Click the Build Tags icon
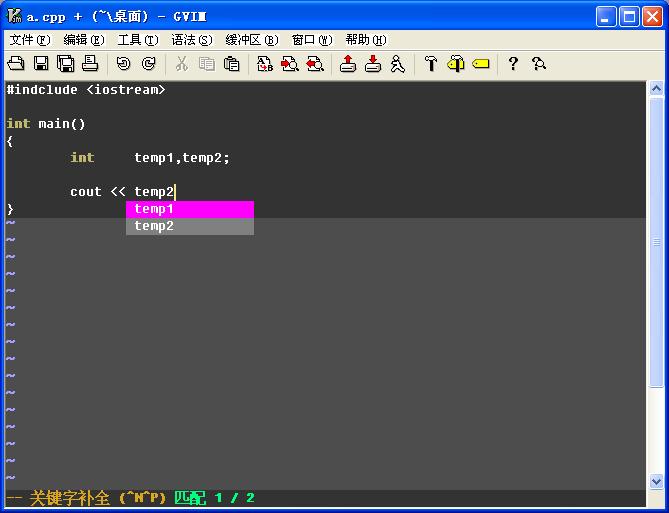 pos(456,64)
